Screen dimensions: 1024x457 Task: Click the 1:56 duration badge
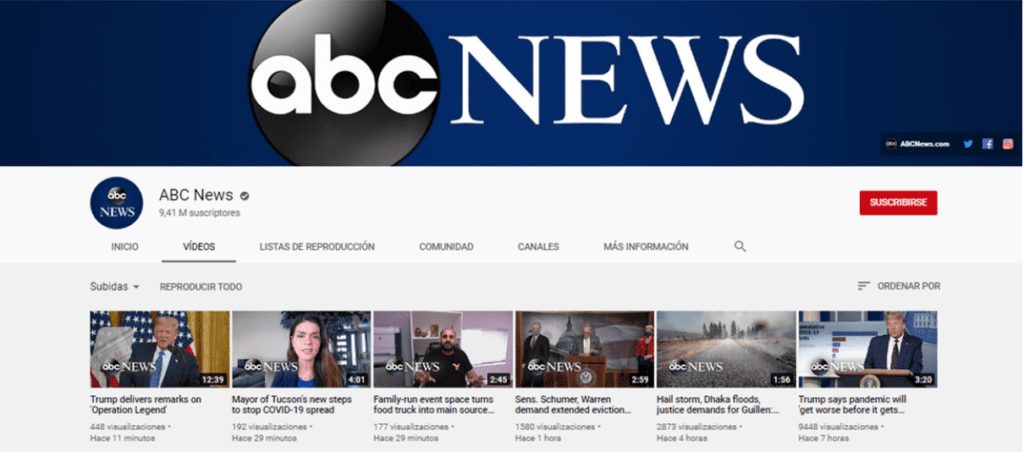pos(782,379)
